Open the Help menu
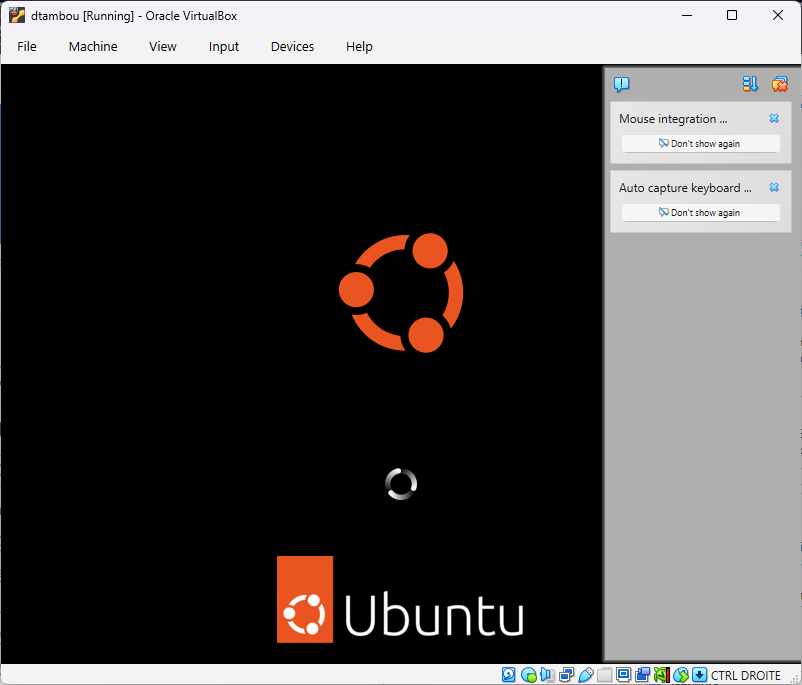This screenshot has width=802, height=685. [x=359, y=47]
